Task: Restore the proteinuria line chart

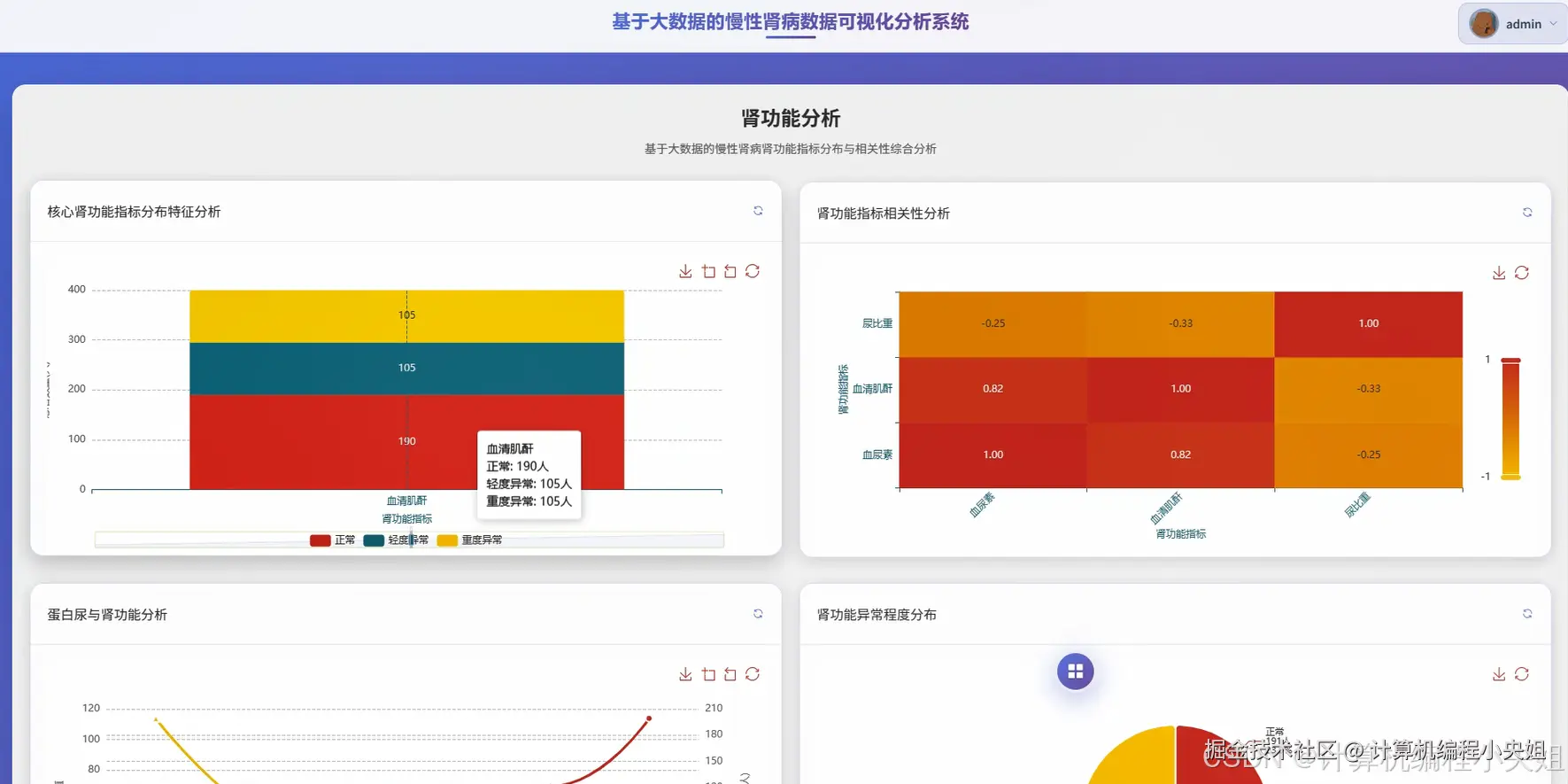Action: (753, 674)
